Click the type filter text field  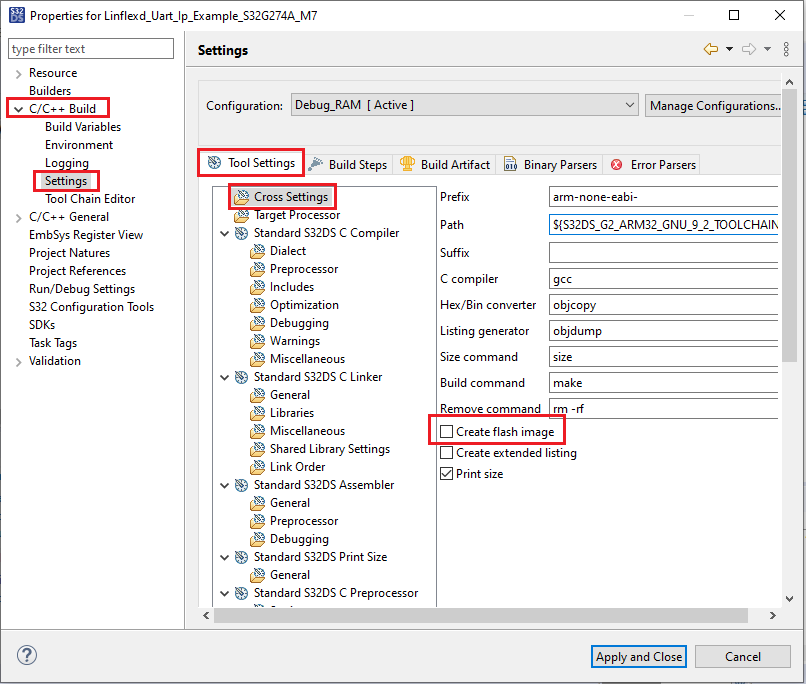(x=91, y=49)
